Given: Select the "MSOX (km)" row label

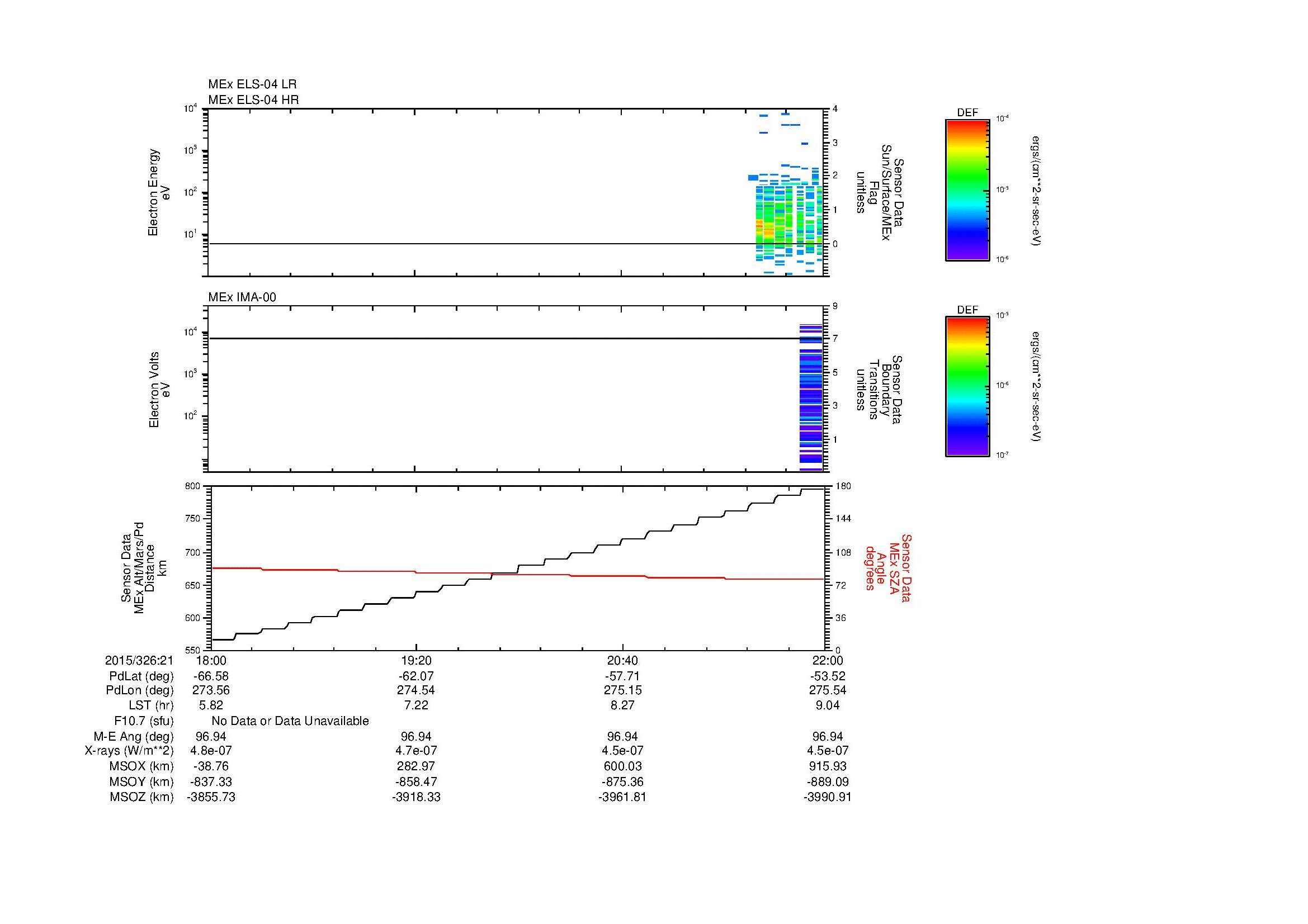Looking at the screenshot, I should [141, 766].
